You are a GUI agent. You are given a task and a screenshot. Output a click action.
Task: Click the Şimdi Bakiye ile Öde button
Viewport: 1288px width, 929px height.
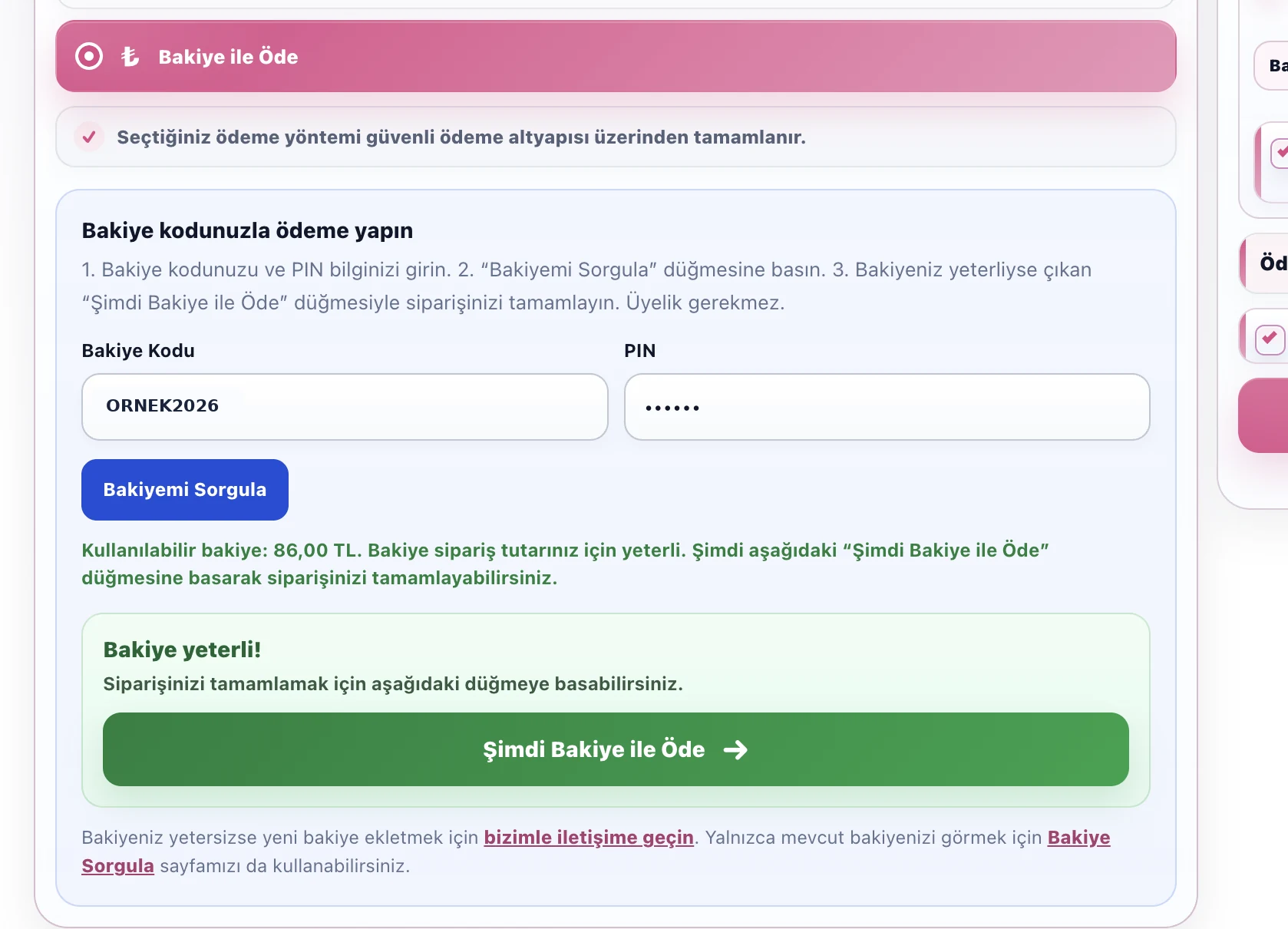point(616,749)
